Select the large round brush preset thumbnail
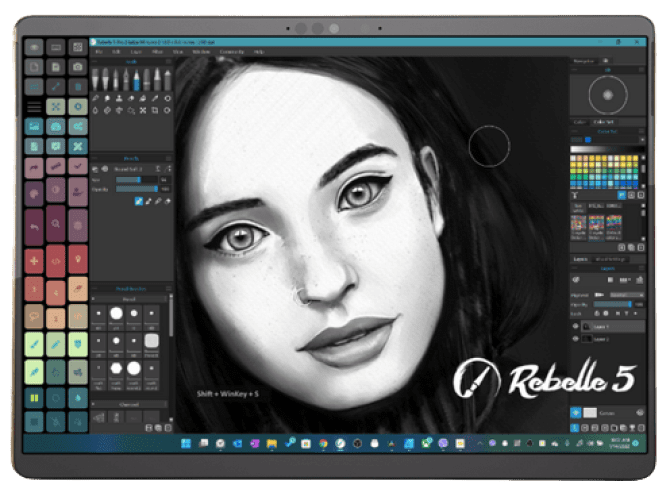 coord(116,313)
